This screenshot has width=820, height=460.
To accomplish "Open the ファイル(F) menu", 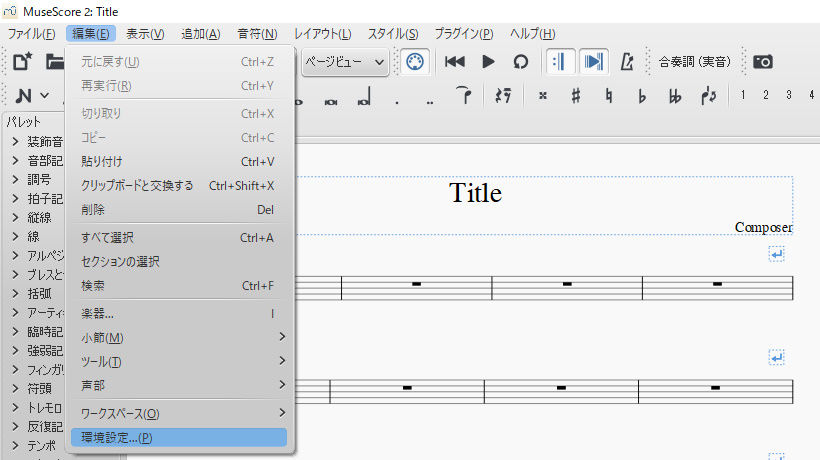I will 31,34.
